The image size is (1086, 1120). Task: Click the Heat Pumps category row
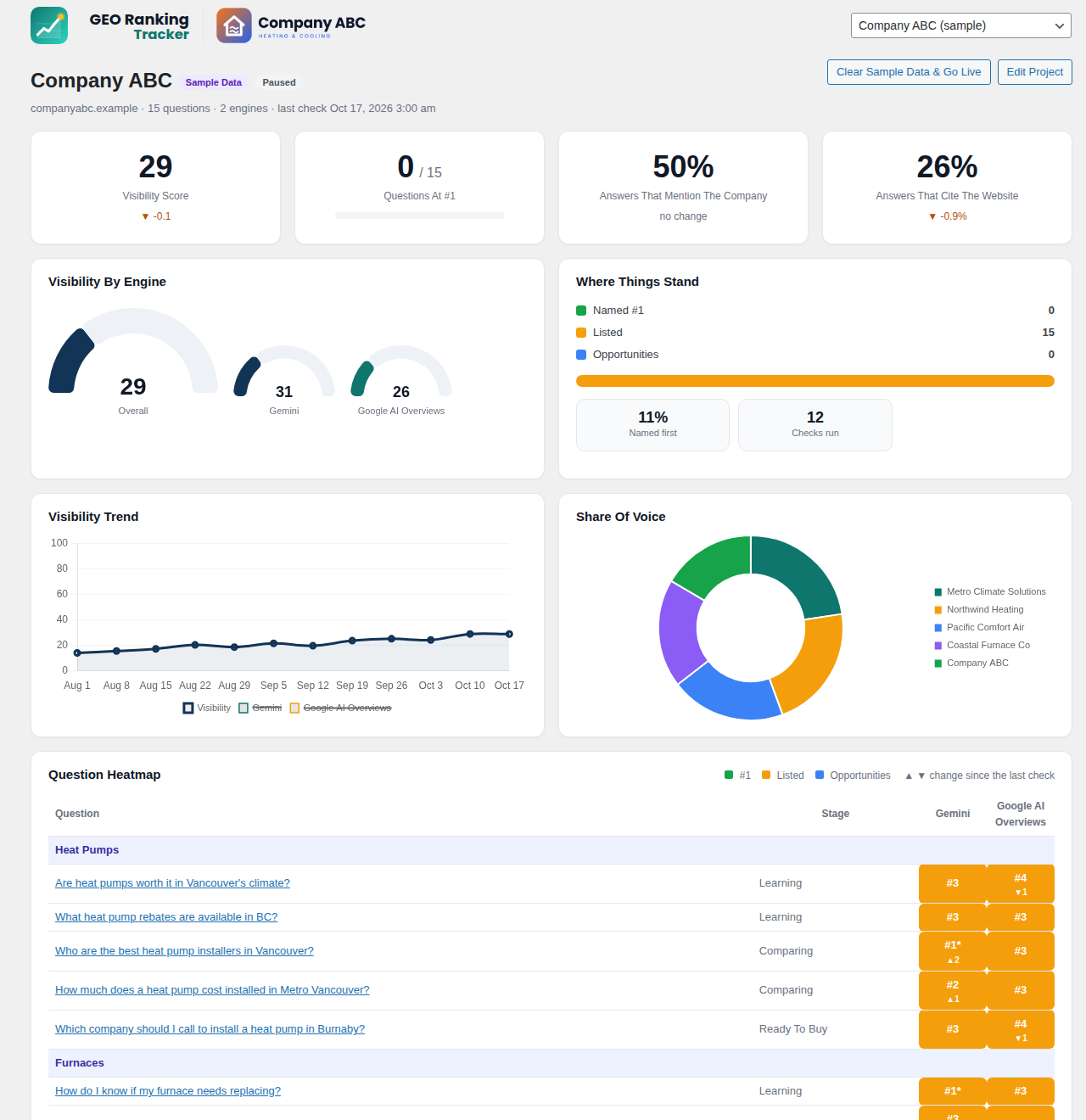pos(551,850)
